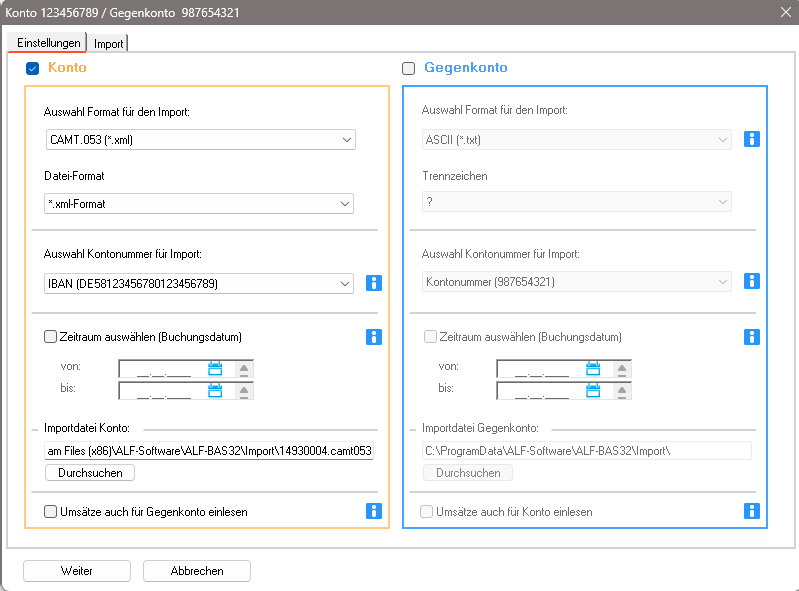This screenshot has width=799, height=591.
Task: Show info for Umsätze auch für Konto einlesen
Action: pyautogui.click(x=752, y=511)
